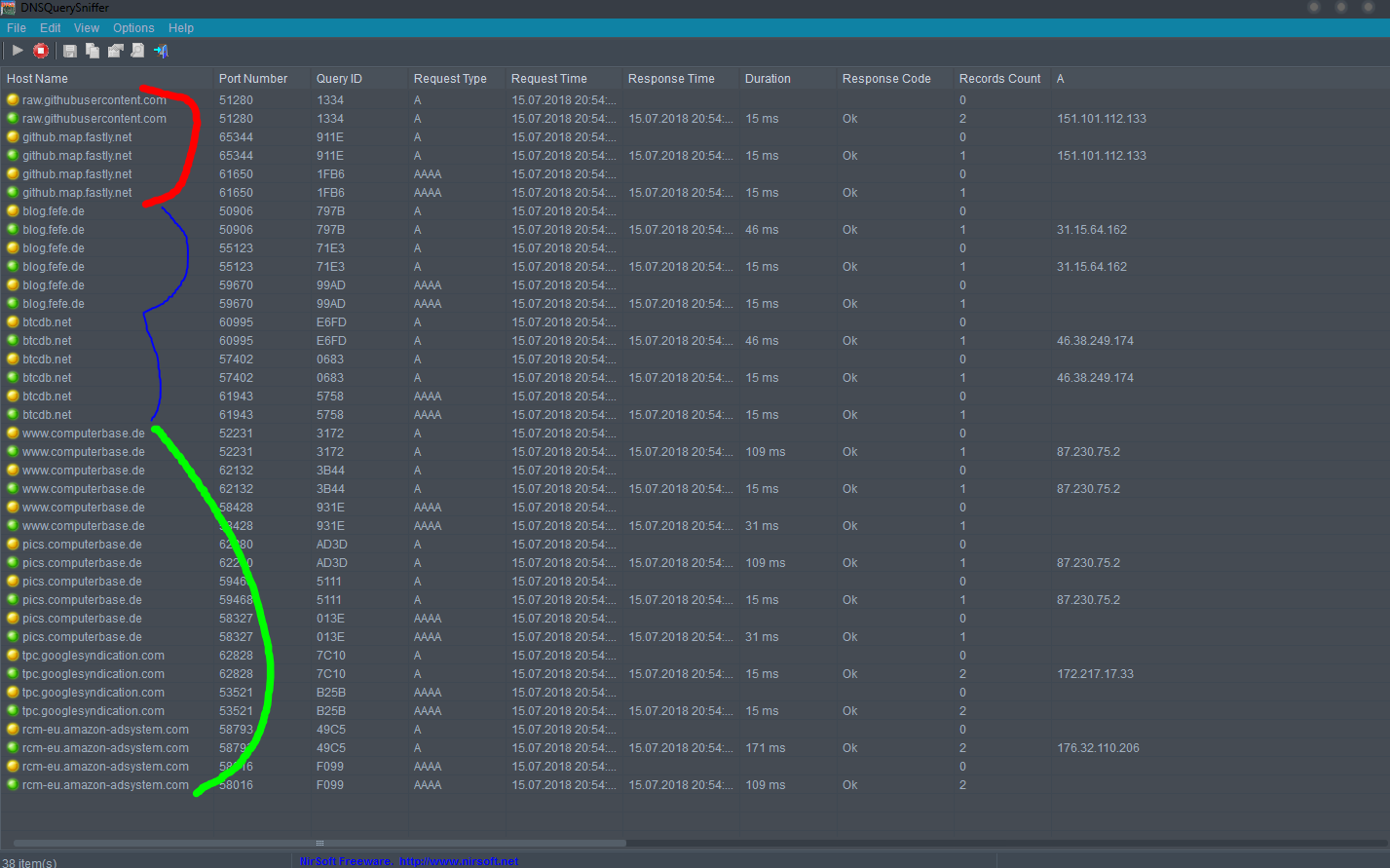Copy selected items via toolbar copy icon
This screenshot has height=868, width=1390.
coord(93,51)
